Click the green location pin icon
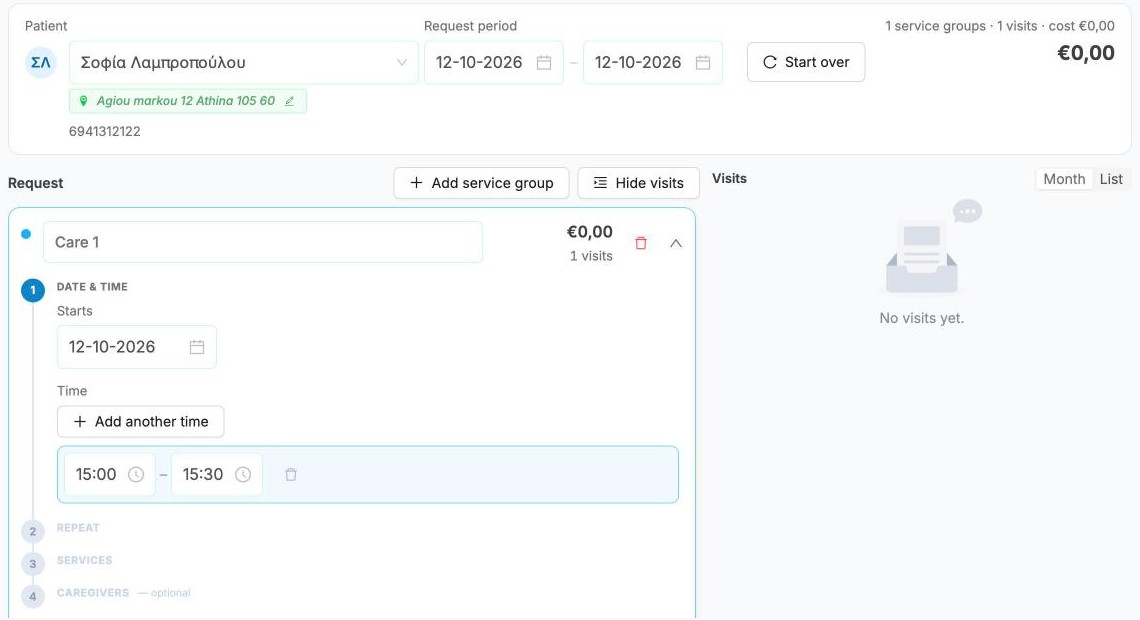This screenshot has width=1140, height=620. pos(83,101)
